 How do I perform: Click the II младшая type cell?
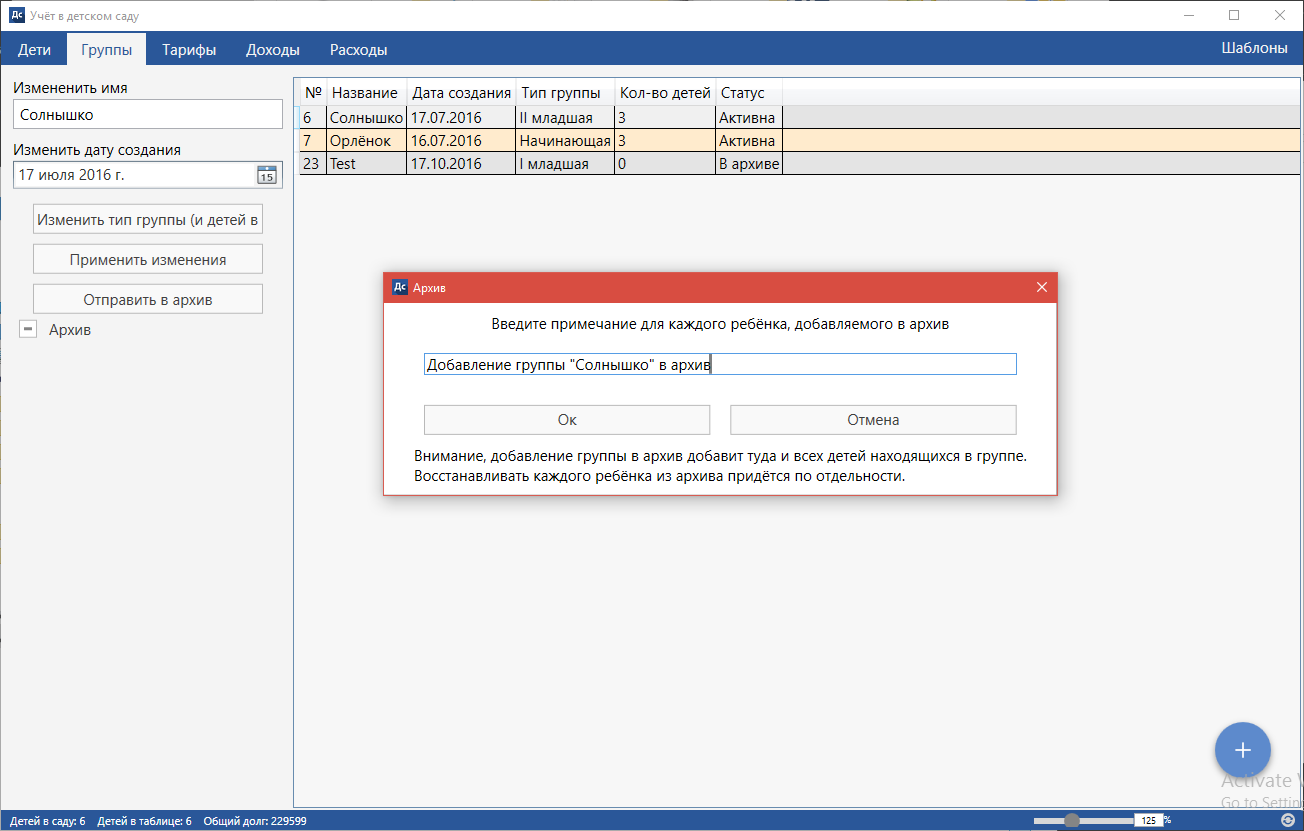tap(565, 117)
